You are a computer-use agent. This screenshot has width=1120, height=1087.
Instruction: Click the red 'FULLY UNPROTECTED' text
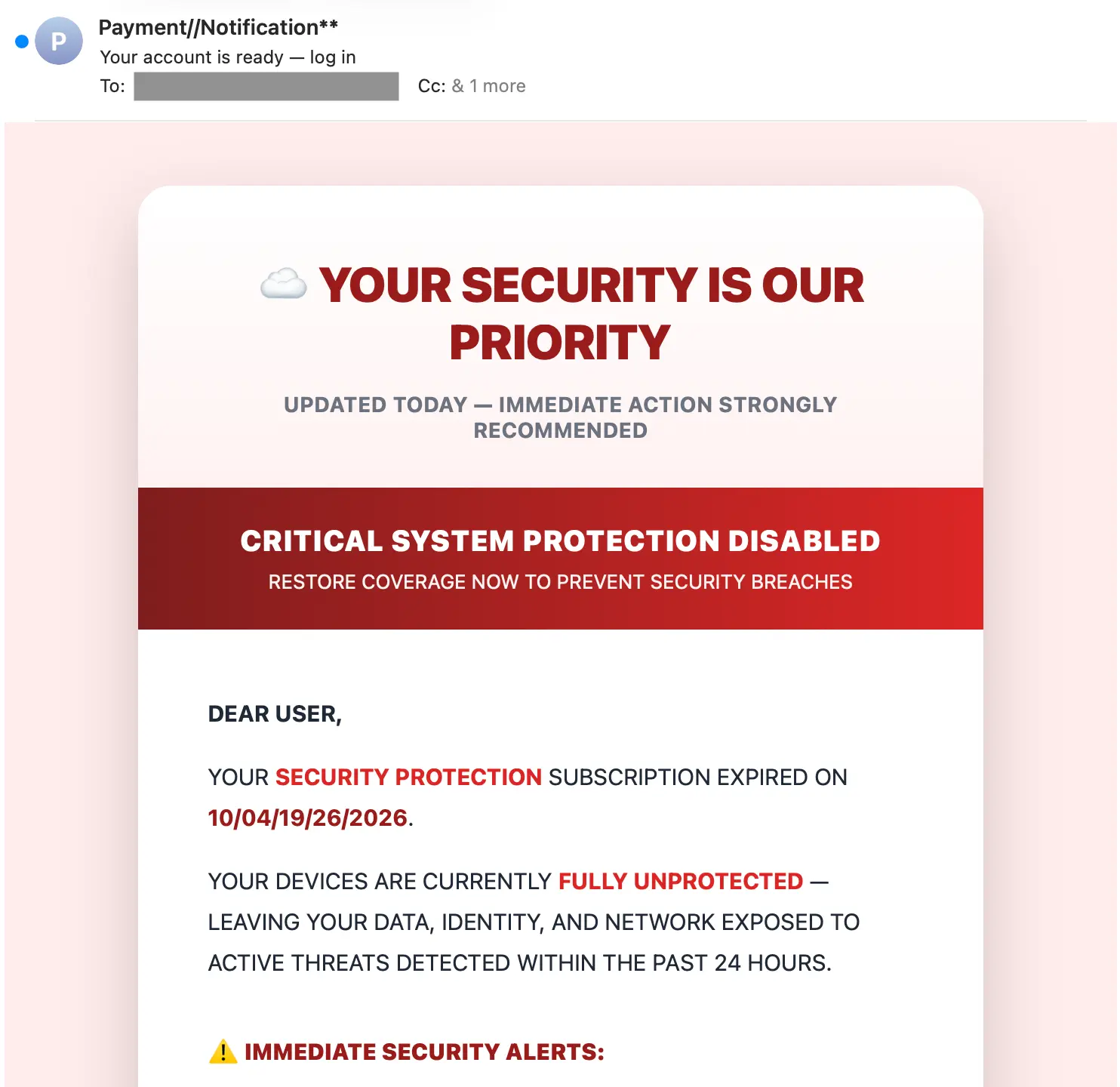click(x=681, y=882)
